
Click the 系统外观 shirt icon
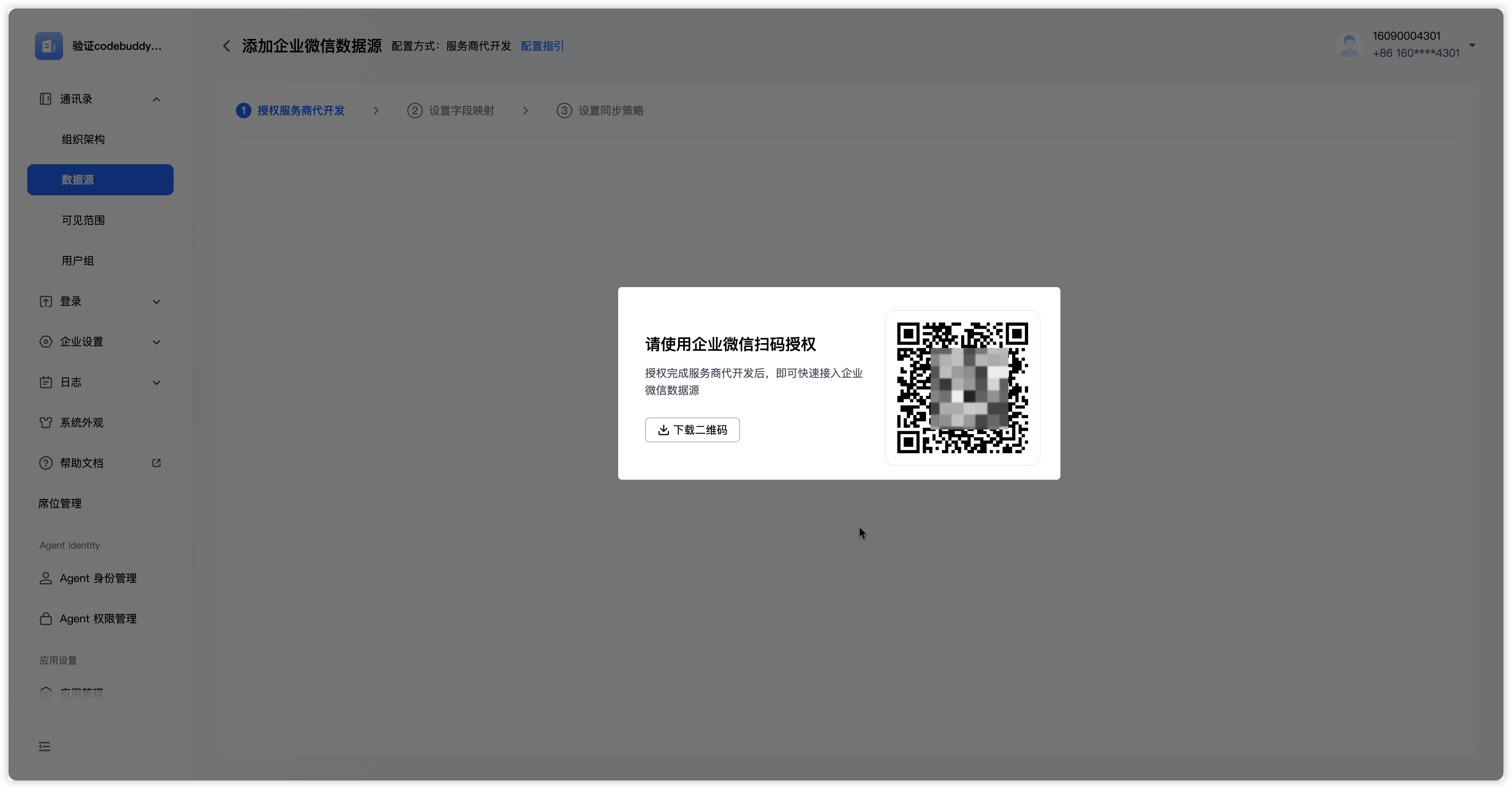pos(45,423)
